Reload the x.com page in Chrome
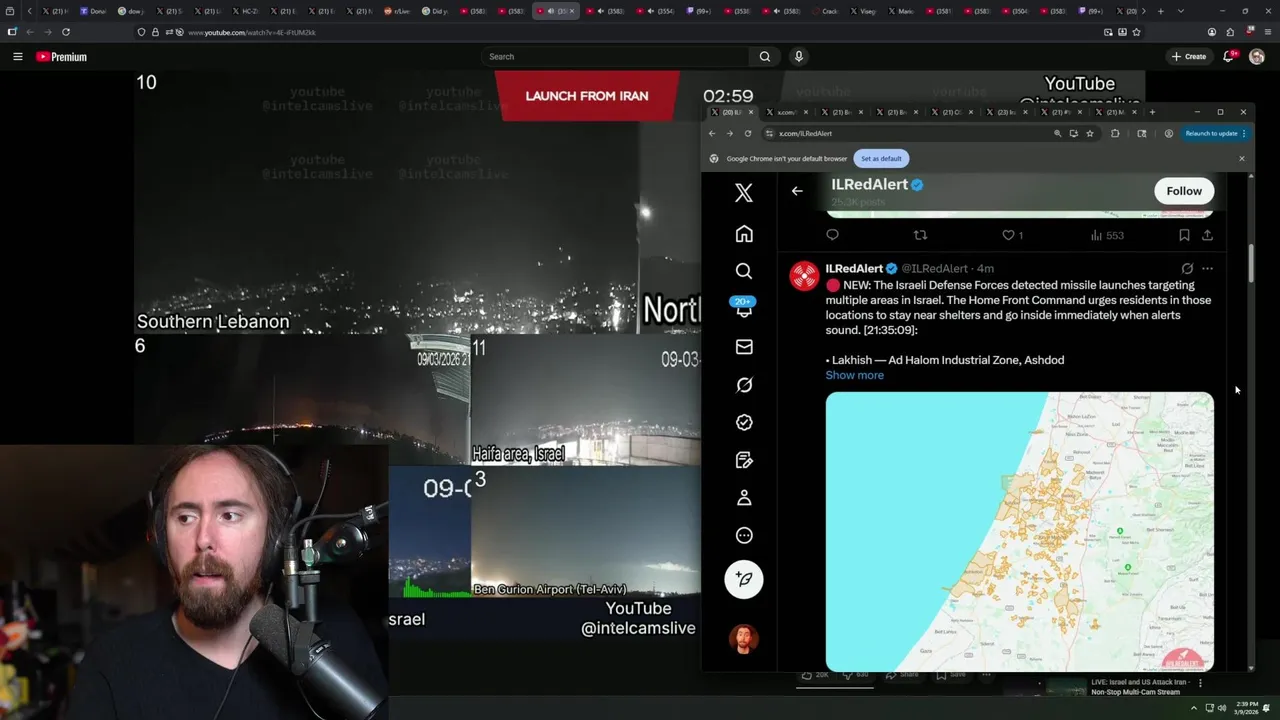The height and width of the screenshot is (720, 1280). click(748, 133)
